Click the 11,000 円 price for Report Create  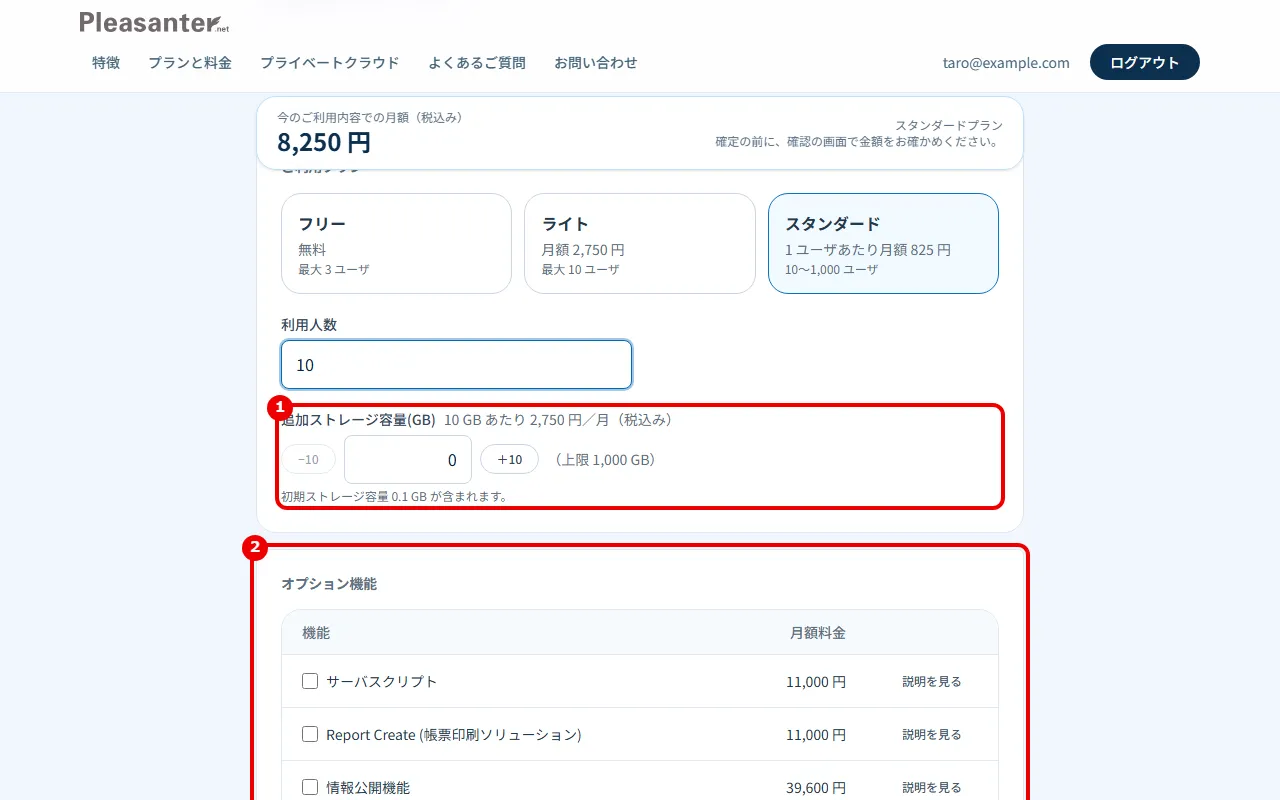pos(816,735)
